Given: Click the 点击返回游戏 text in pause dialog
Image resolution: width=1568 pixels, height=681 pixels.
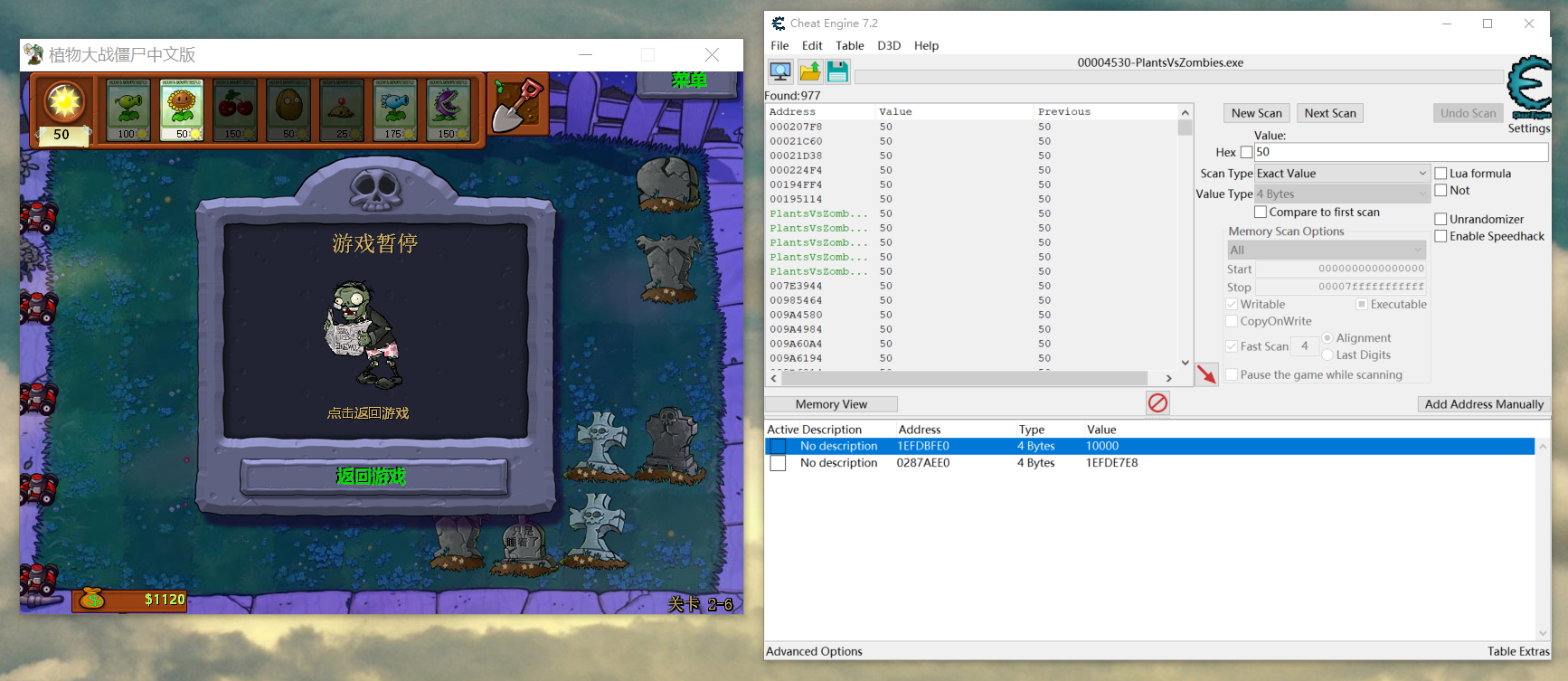Looking at the screenshot, I should [368, 413].
